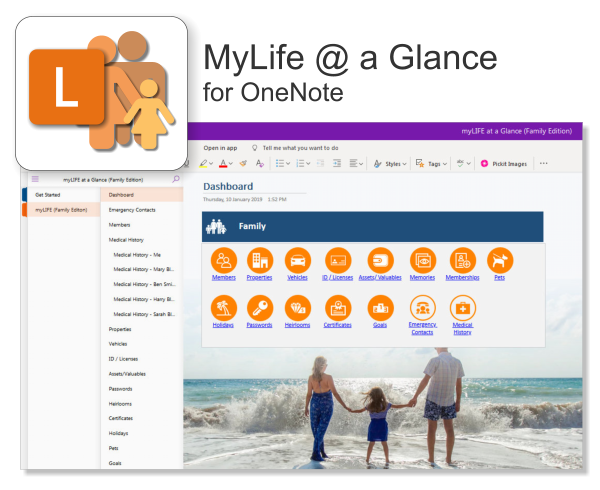Select the Memberships badge icon
The width and height of the screenshot is (600, 490).
(x=463, y=260)
